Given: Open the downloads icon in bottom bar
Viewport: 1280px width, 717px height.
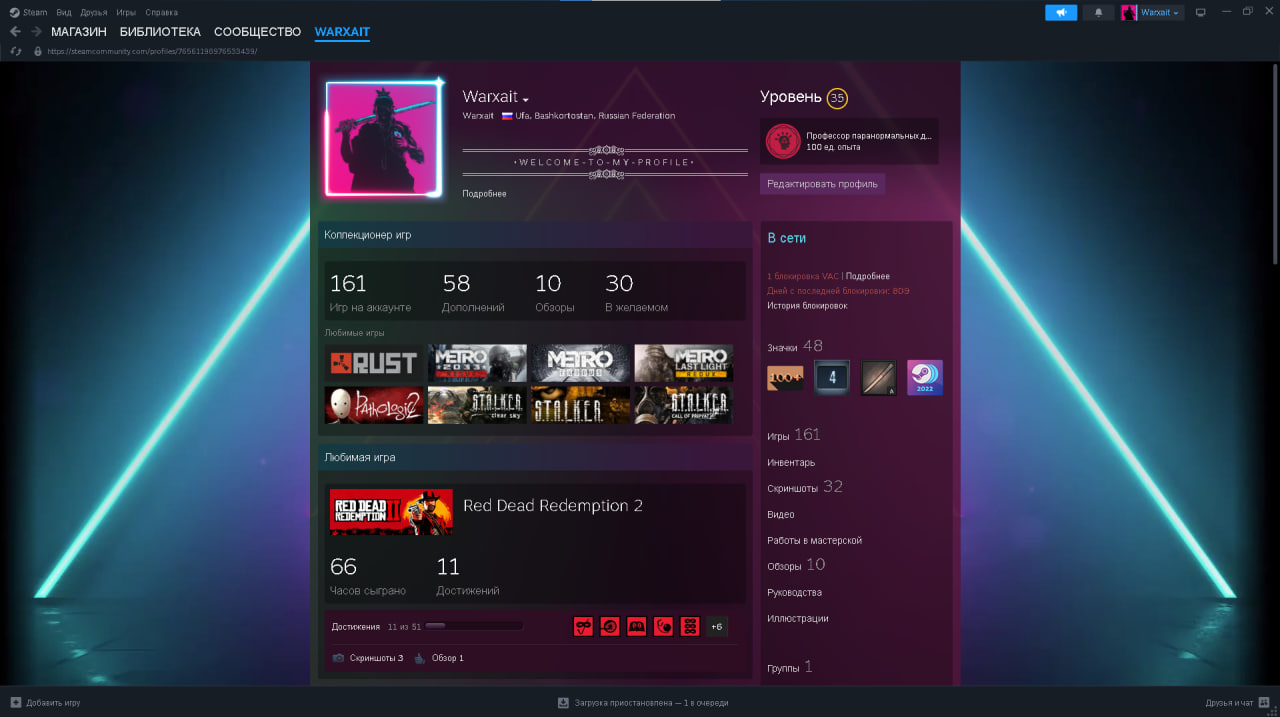Looking at the screenshot, I should [x=563, y=703].
